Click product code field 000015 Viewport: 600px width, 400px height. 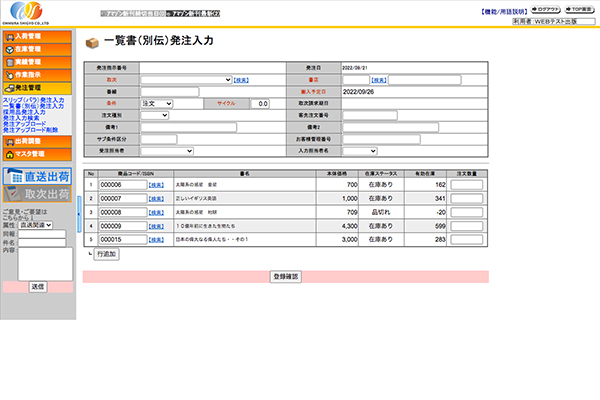(x=123, y=240)
